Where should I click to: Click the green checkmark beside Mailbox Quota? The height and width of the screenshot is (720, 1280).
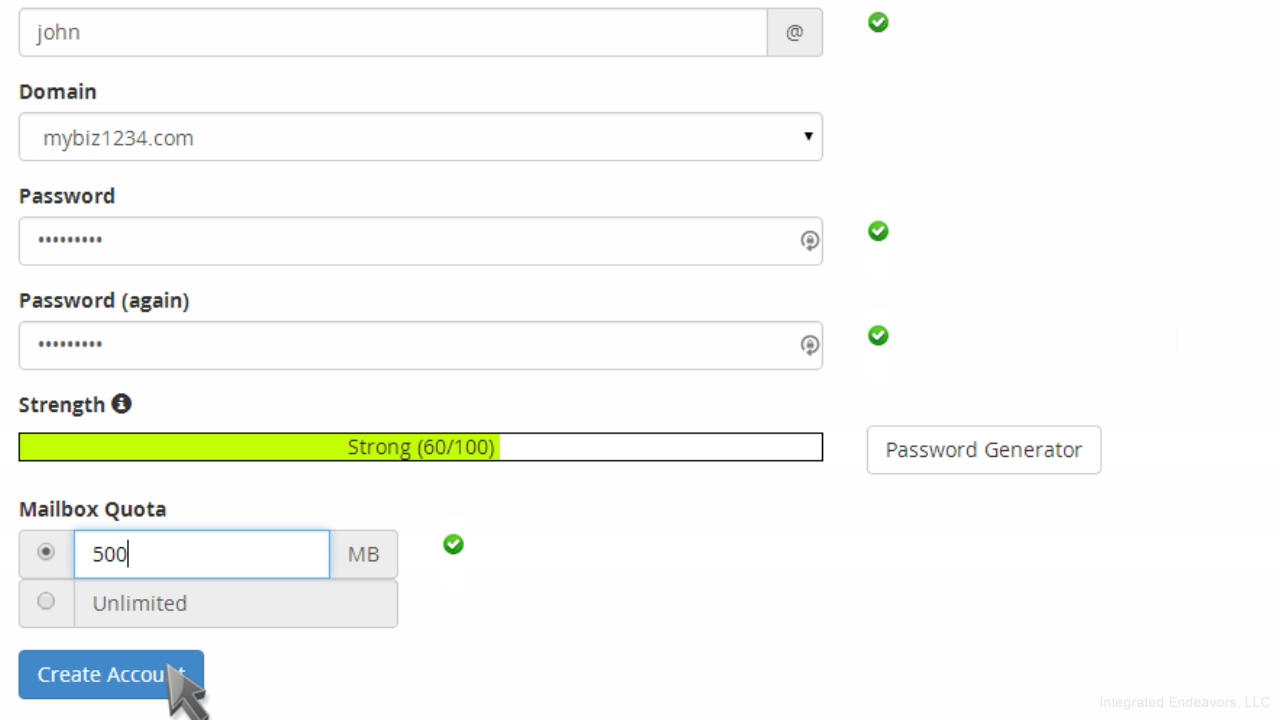[453, 544]
